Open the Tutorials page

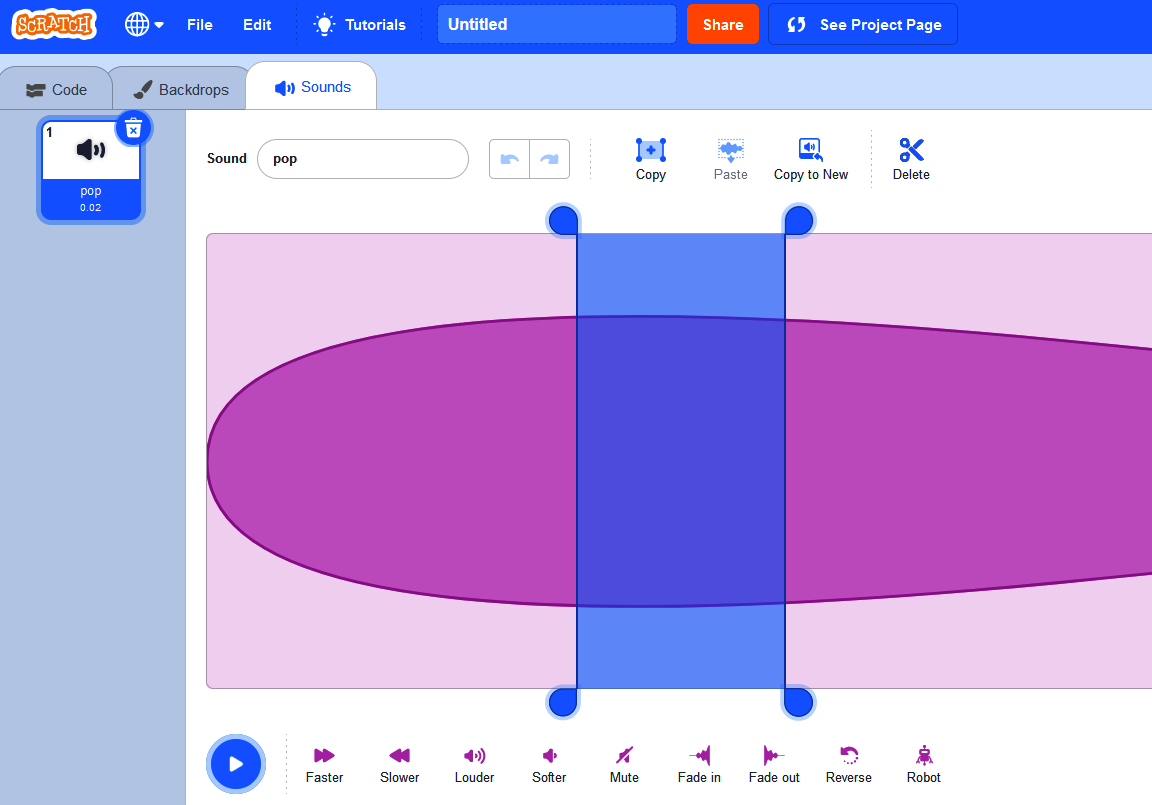(x=360, y=24)
